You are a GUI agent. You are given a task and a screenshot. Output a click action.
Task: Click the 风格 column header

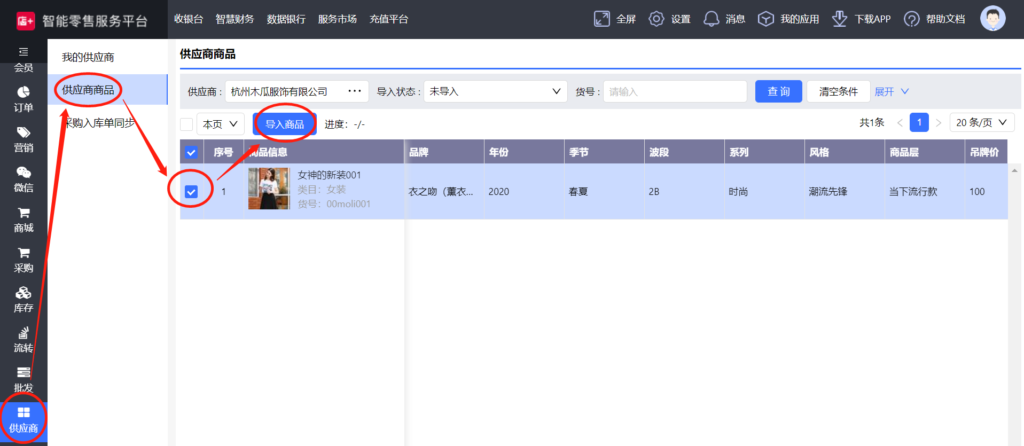coord(844,152)
